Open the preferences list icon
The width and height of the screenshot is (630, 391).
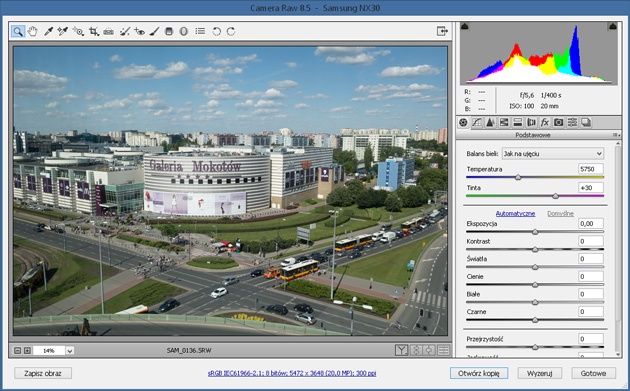(200, 31)
